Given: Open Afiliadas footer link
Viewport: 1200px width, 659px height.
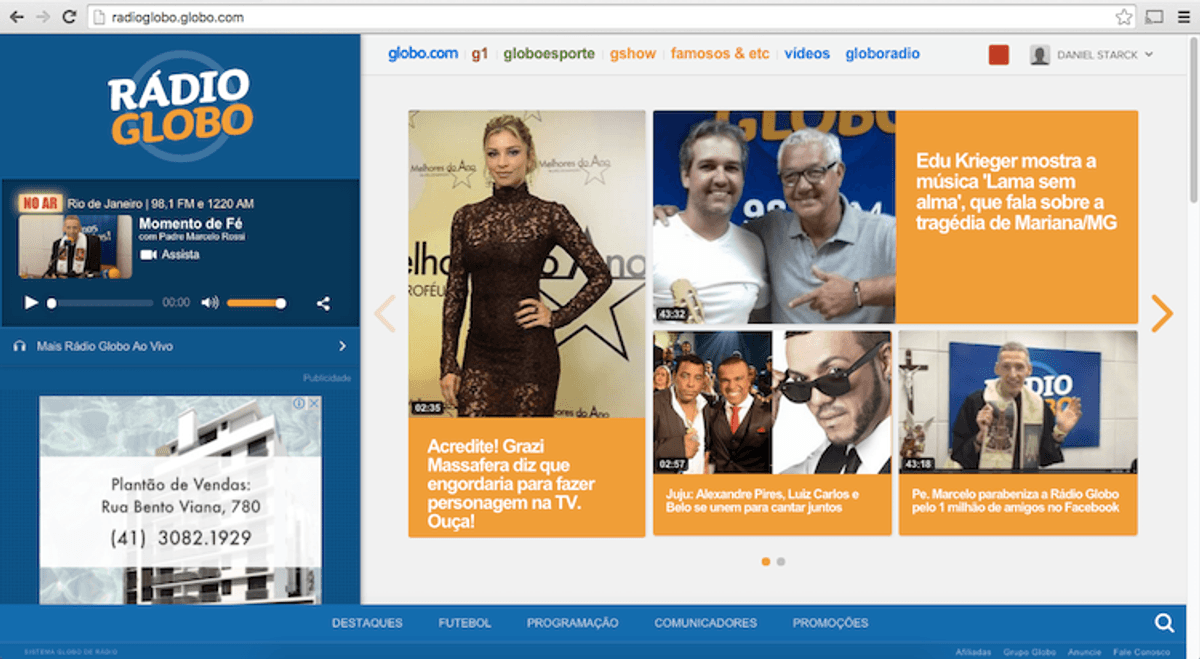Looking at the screenshot, I should coord(974,652).
